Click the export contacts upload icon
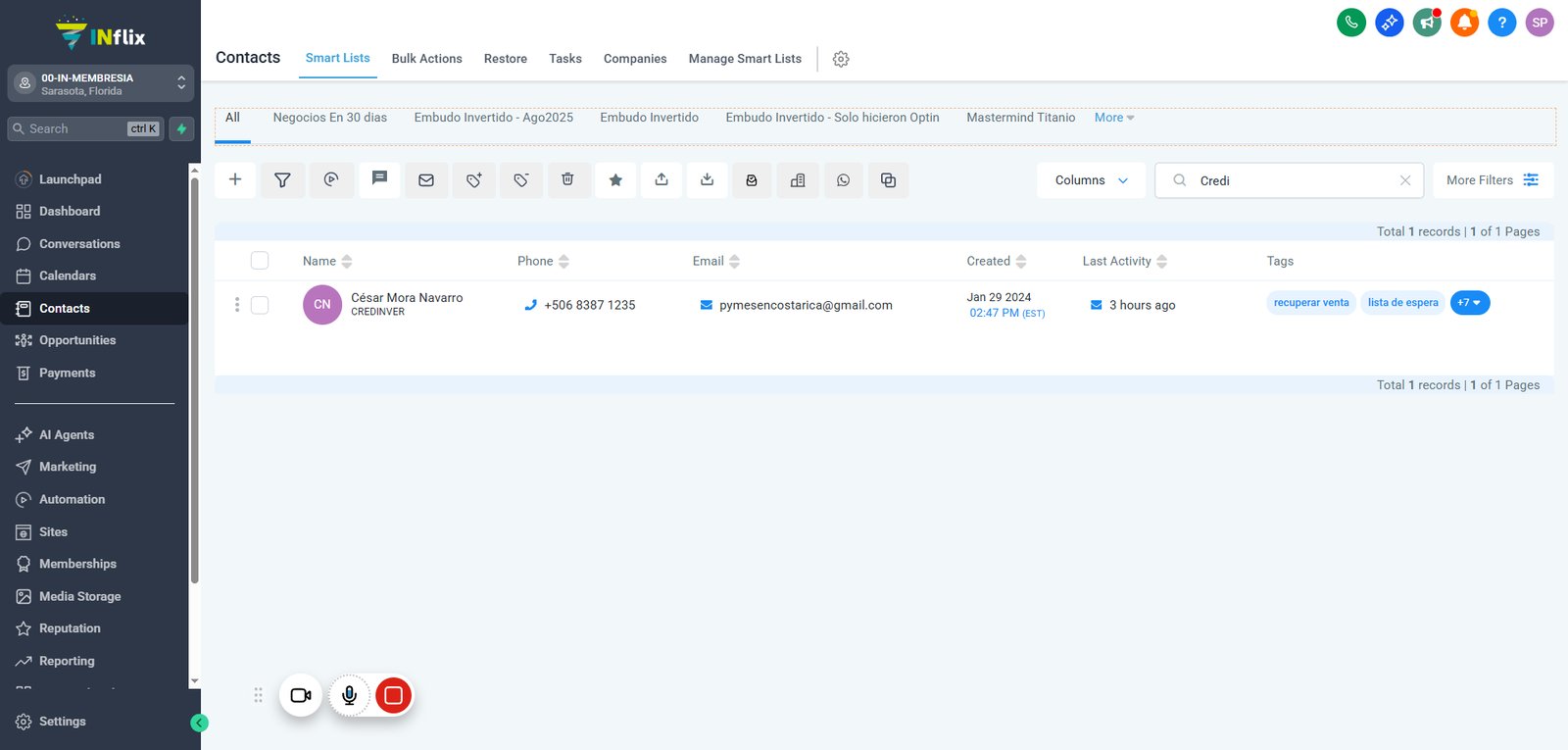Screen dimensions: 1568x750 (x=662, y=180)
